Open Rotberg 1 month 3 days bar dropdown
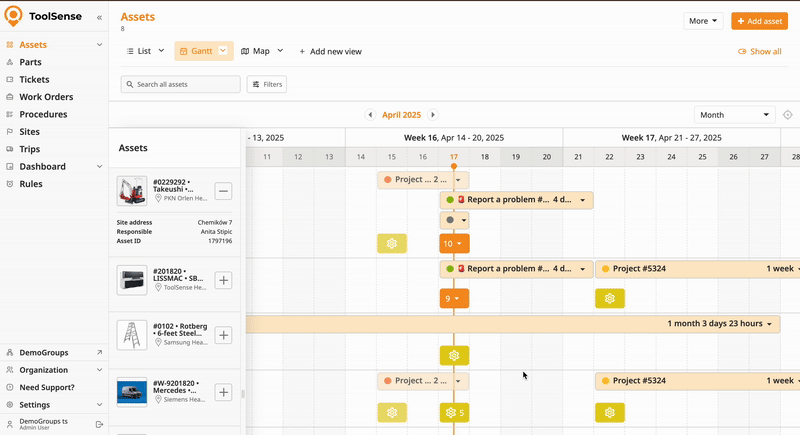This screenshot has height=435, width=800. (x=769, y=324)
